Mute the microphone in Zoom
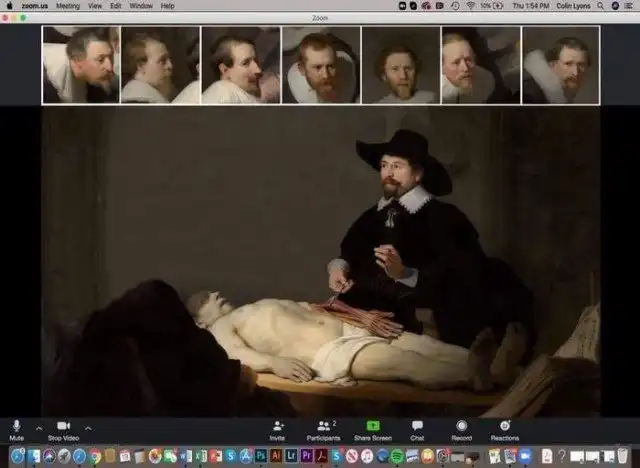 [x=16, y=427]
